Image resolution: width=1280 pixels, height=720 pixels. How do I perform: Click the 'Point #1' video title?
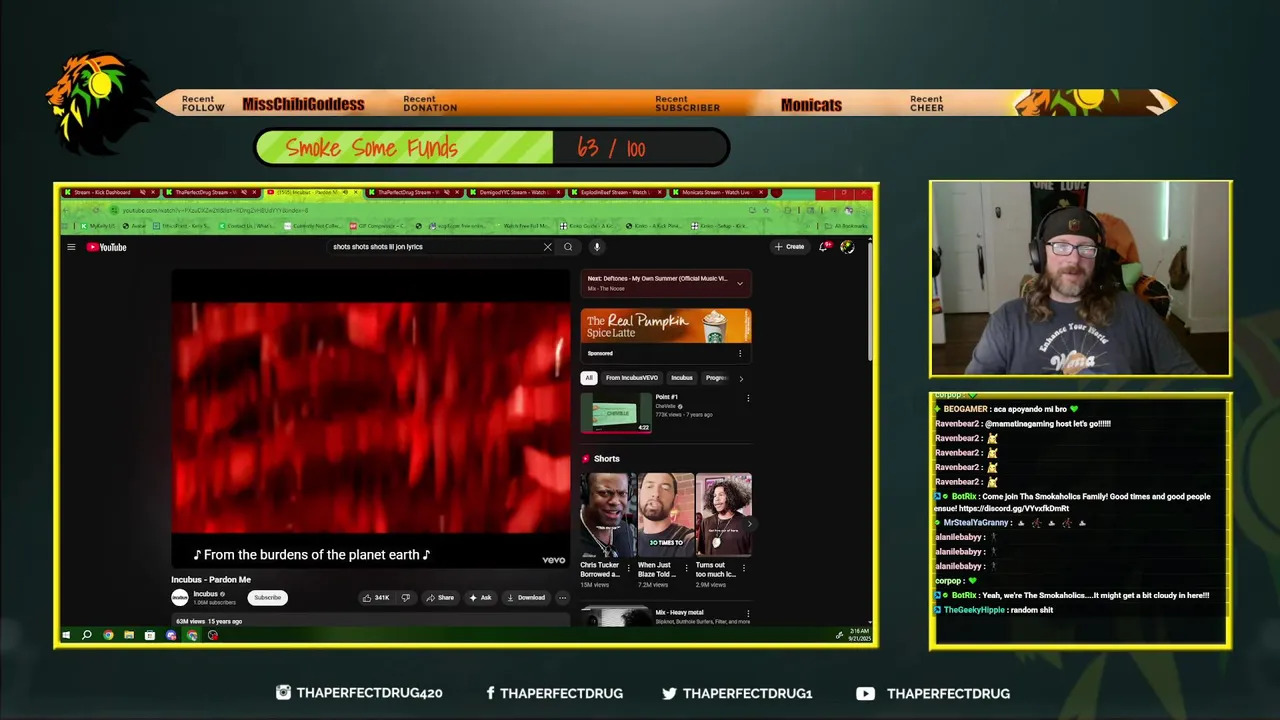click(x=667, y=397)
